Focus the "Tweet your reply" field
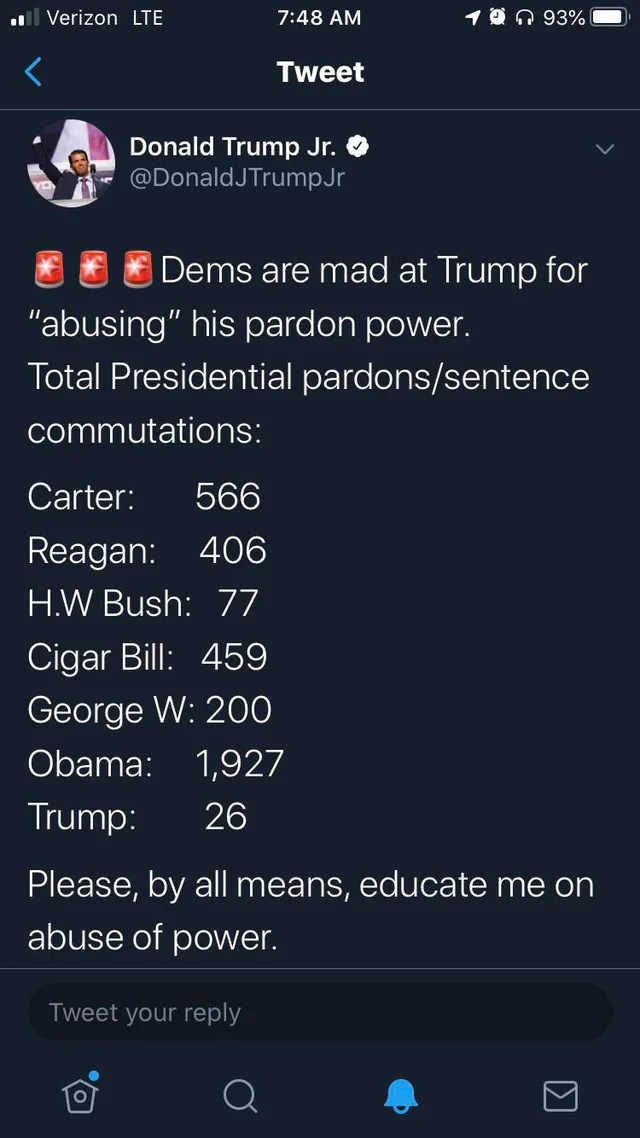 320,1012
